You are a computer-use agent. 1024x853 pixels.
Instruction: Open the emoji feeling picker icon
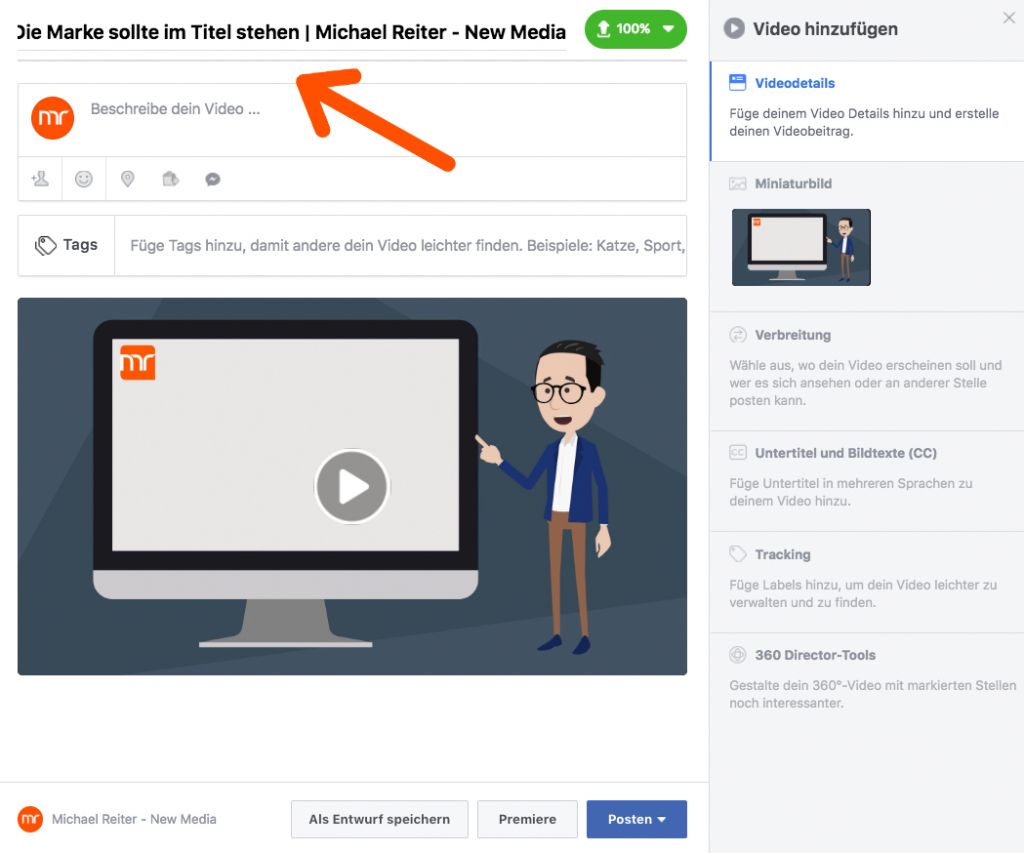pos(84,179)
